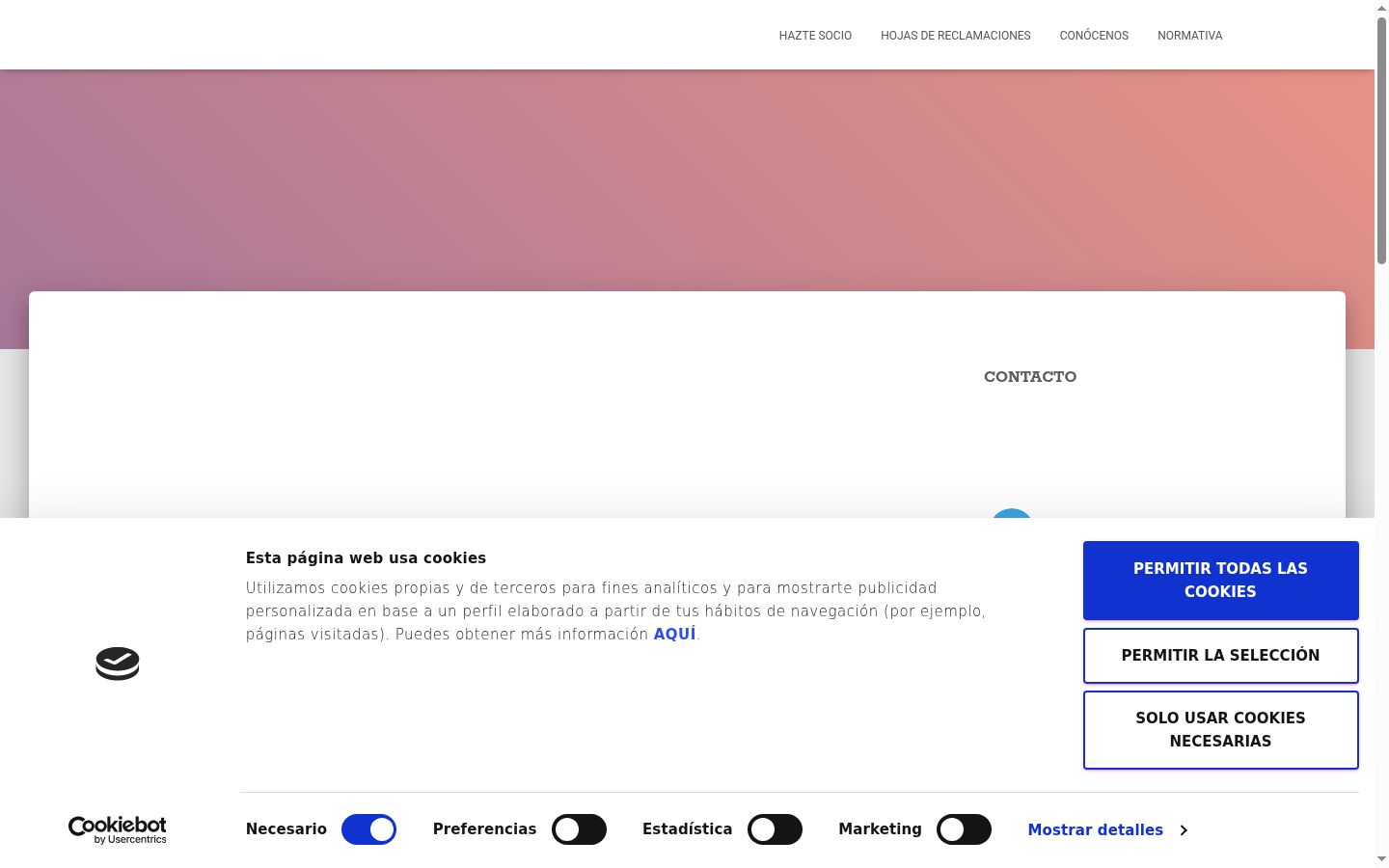This screenshot has height=868, width=1389.
Task: Click PERMITIR LA SELECCIÓN button
Action: 1220,656
